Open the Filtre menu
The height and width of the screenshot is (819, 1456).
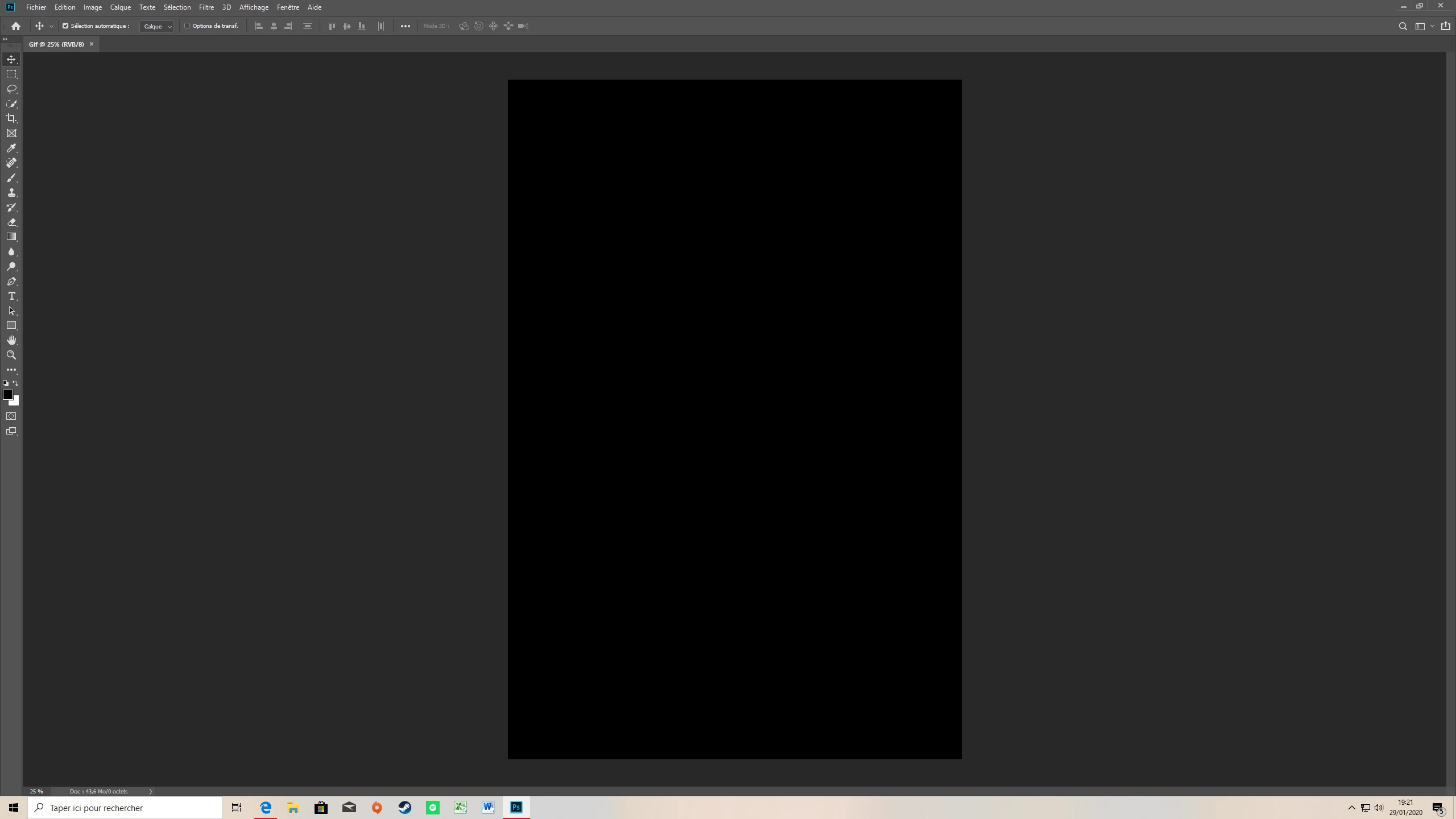click(x=206, y=7)
